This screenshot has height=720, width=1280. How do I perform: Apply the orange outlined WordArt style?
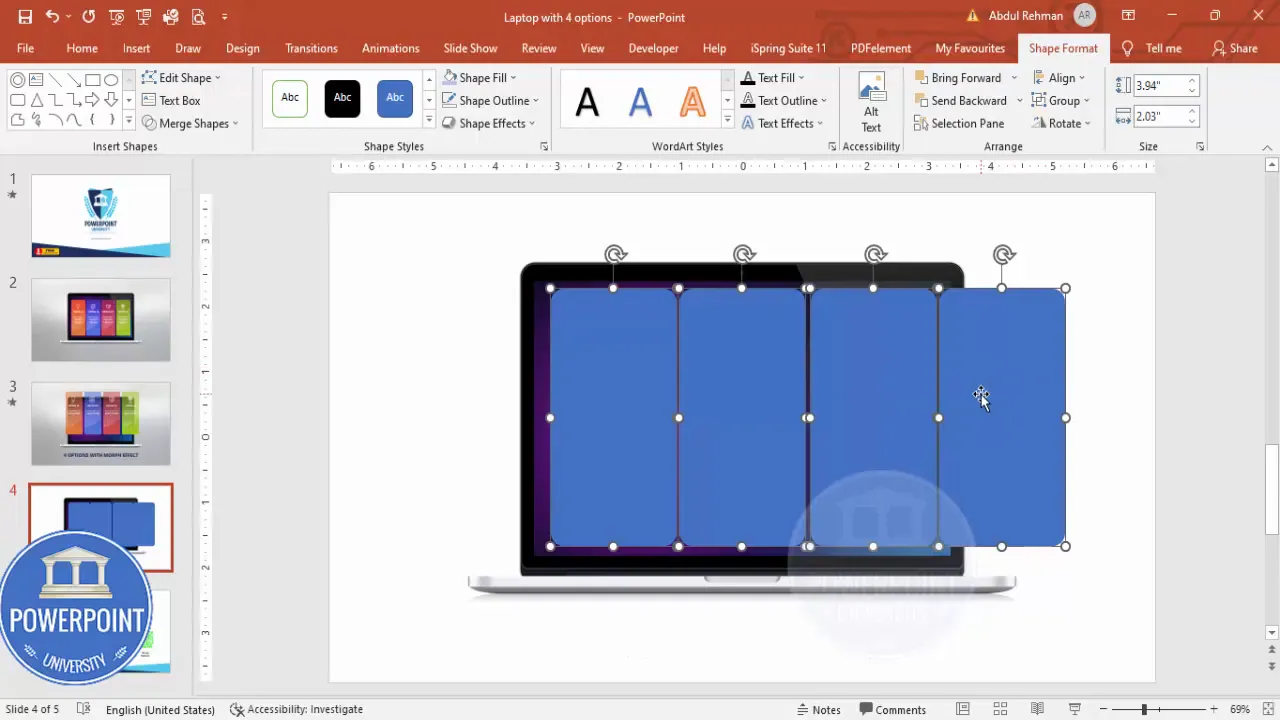coord(692,100)
